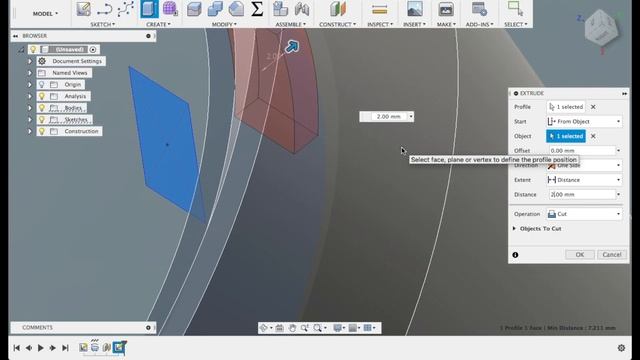The width and height of the screenshot is (640, 360).
Task: Select the Combine bodies icon in Modify
Action: [215, 9]
